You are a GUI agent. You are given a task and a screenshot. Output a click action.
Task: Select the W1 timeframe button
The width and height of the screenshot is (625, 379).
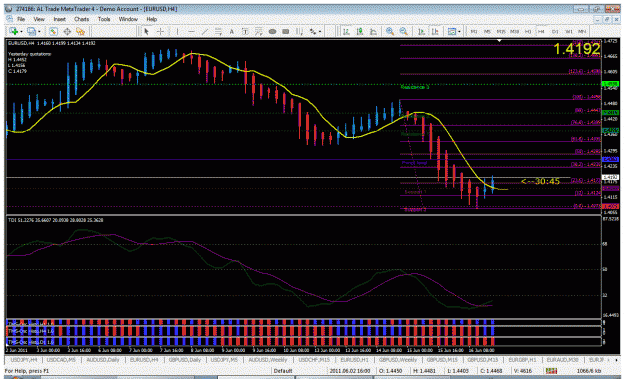[568, 31]
